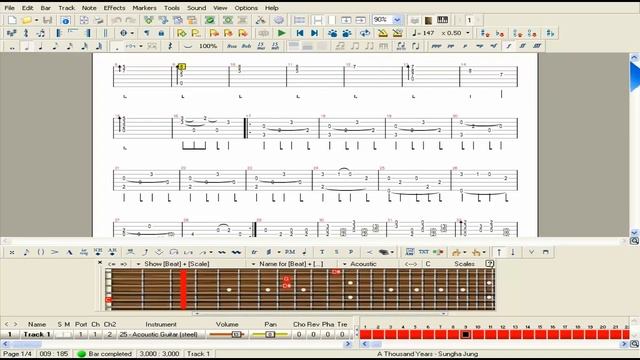Click the grace note icon
The height and width of the screenshot is (360, 640).
26,252
